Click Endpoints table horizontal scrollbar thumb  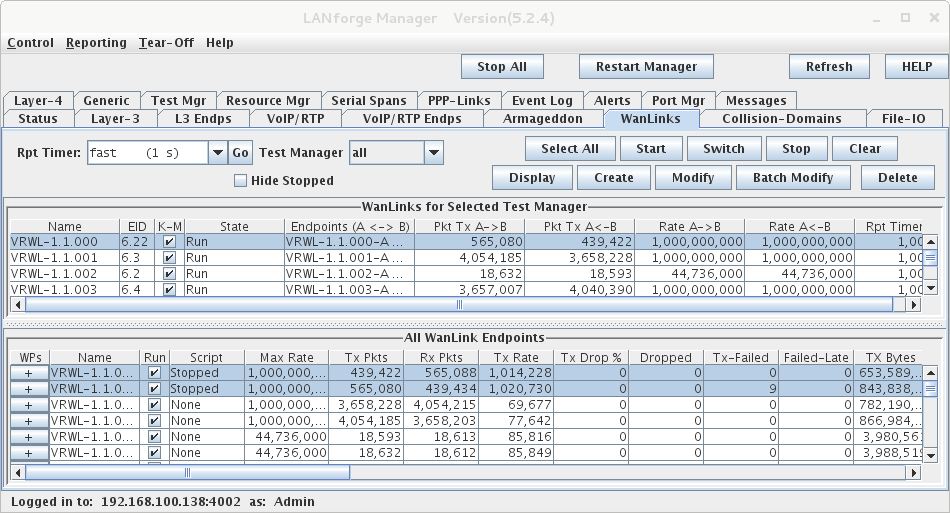click(x=187, y=472)
